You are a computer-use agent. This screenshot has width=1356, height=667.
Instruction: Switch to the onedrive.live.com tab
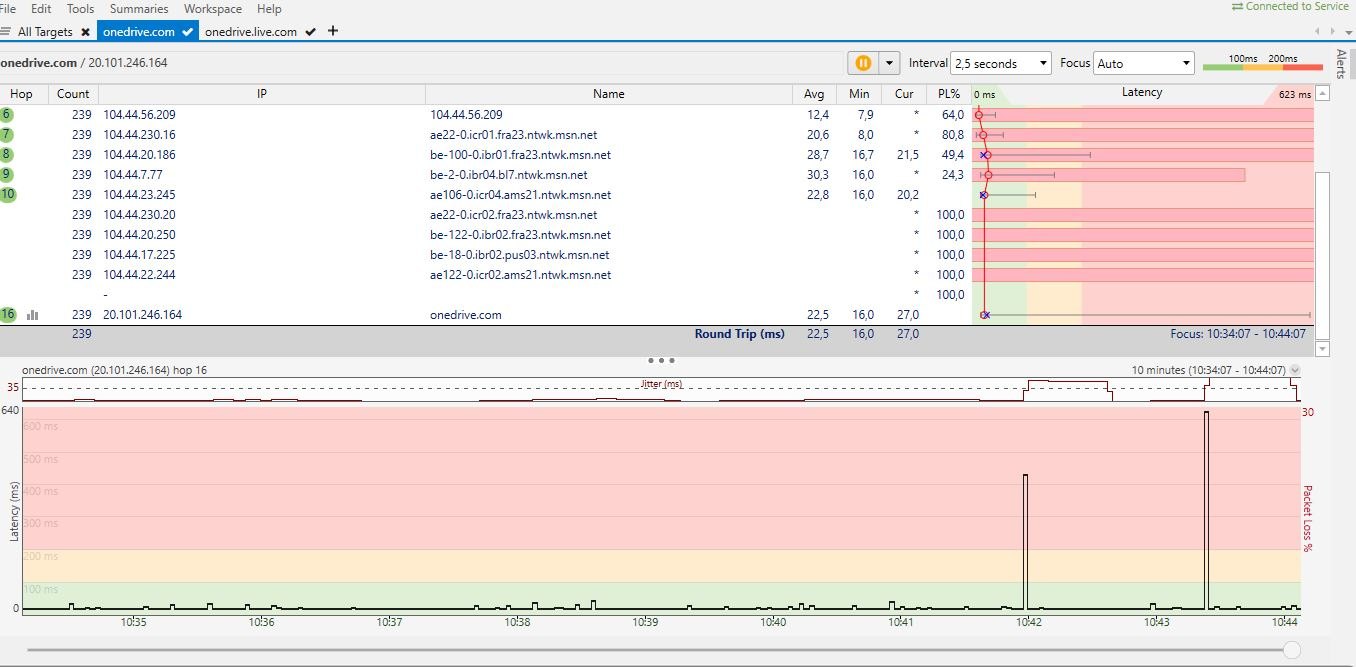[x=251, y=32]
